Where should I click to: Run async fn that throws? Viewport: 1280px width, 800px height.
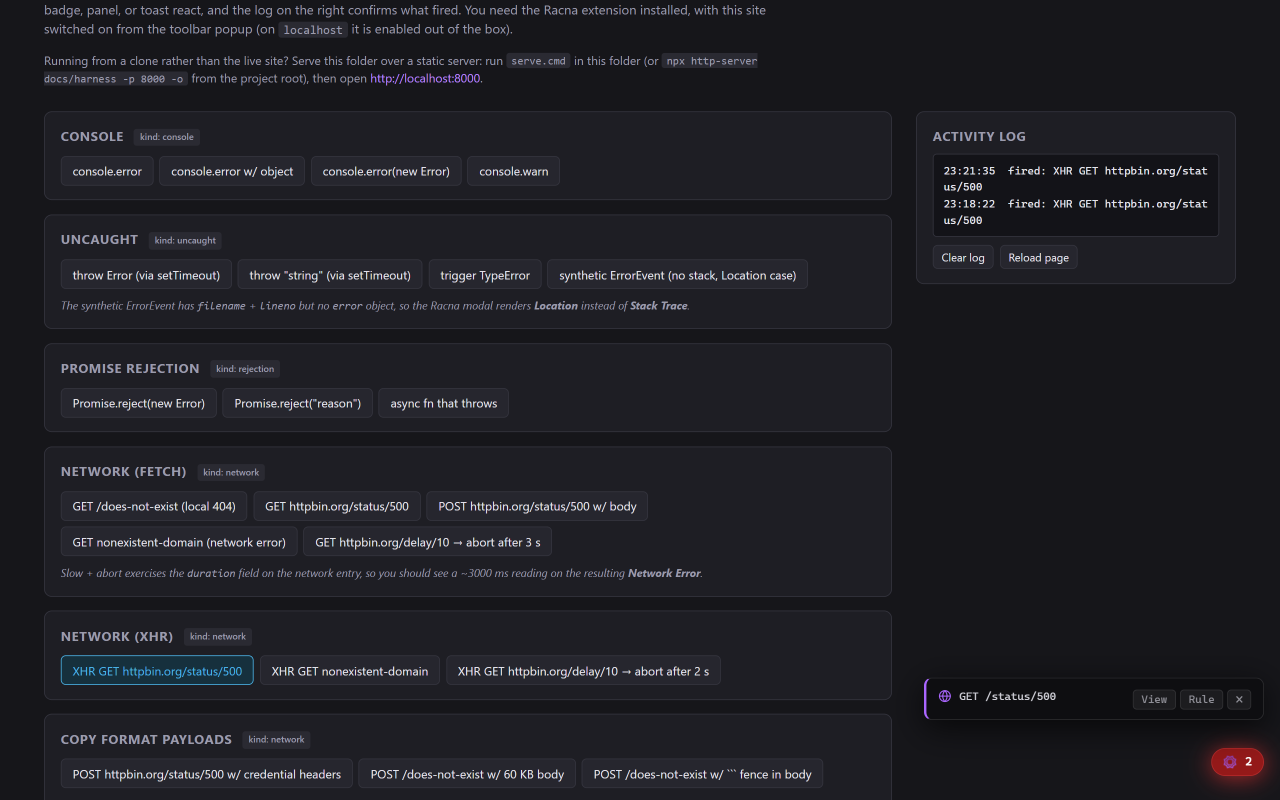444,403
